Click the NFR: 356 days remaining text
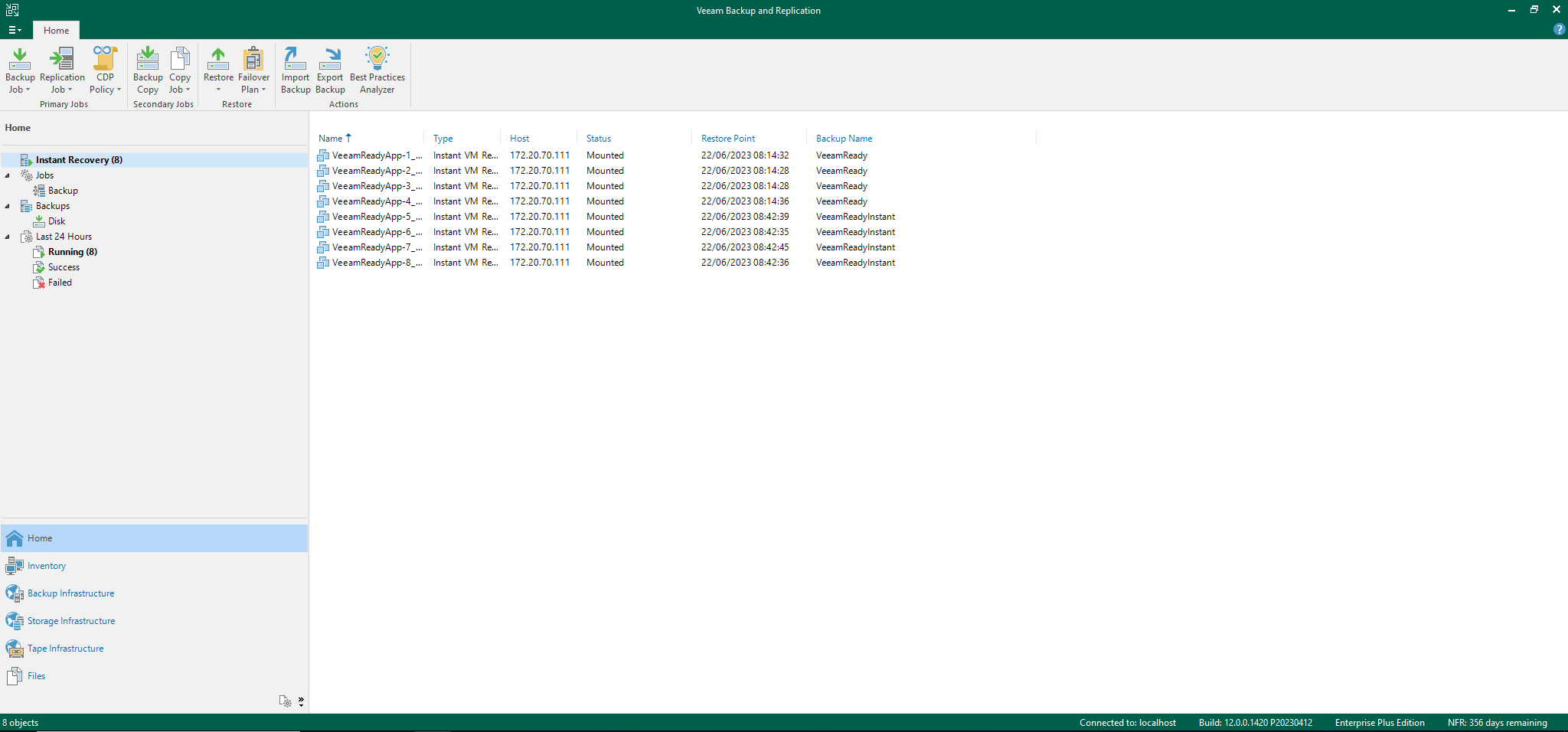 1497,723
